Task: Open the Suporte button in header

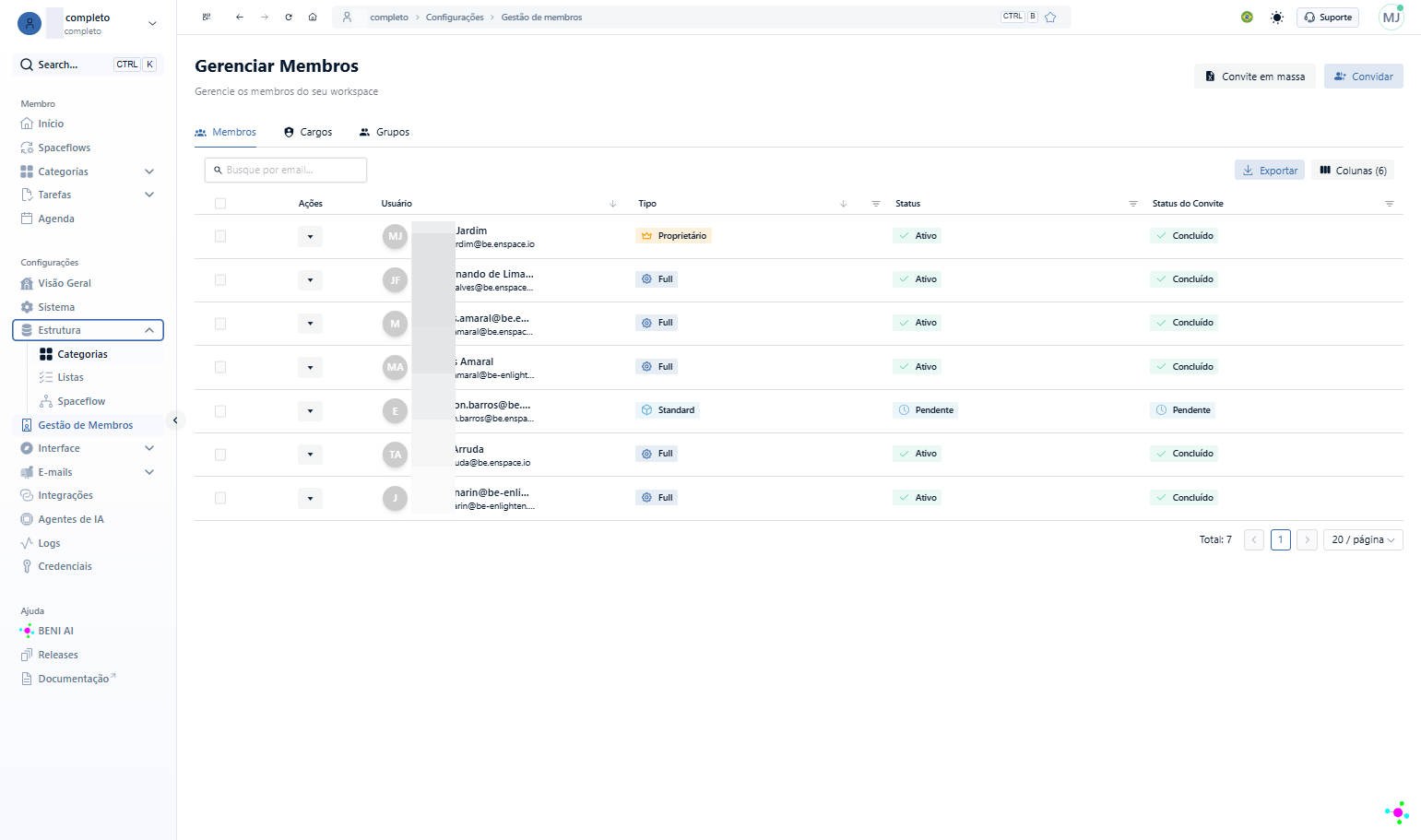Action: 1328,18
